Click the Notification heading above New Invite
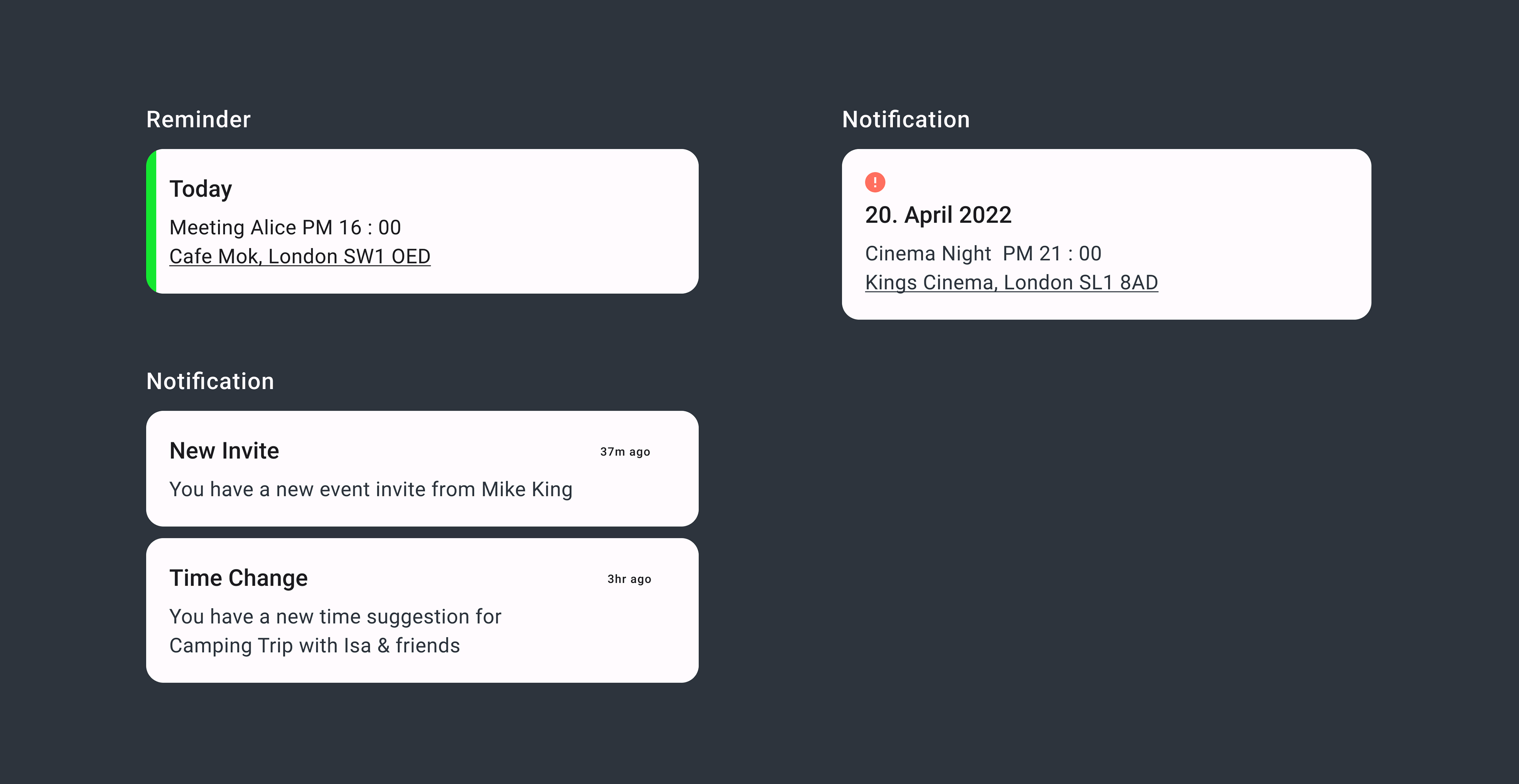This screenshot has height=784, width=1519. [210, 381]
